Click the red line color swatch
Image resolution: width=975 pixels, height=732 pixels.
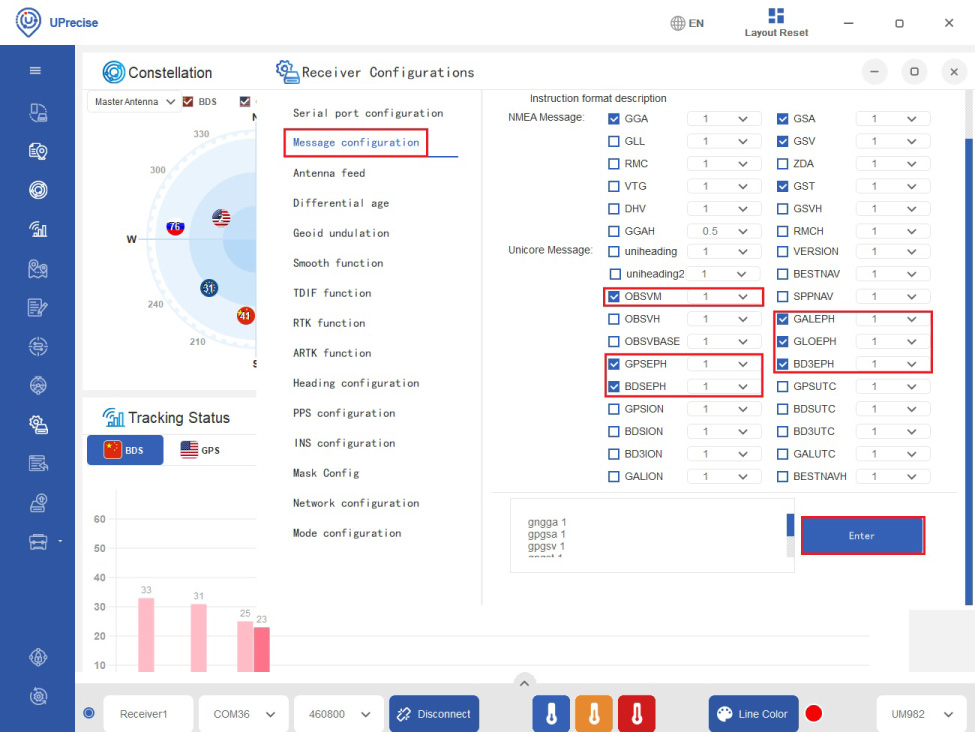814,714
